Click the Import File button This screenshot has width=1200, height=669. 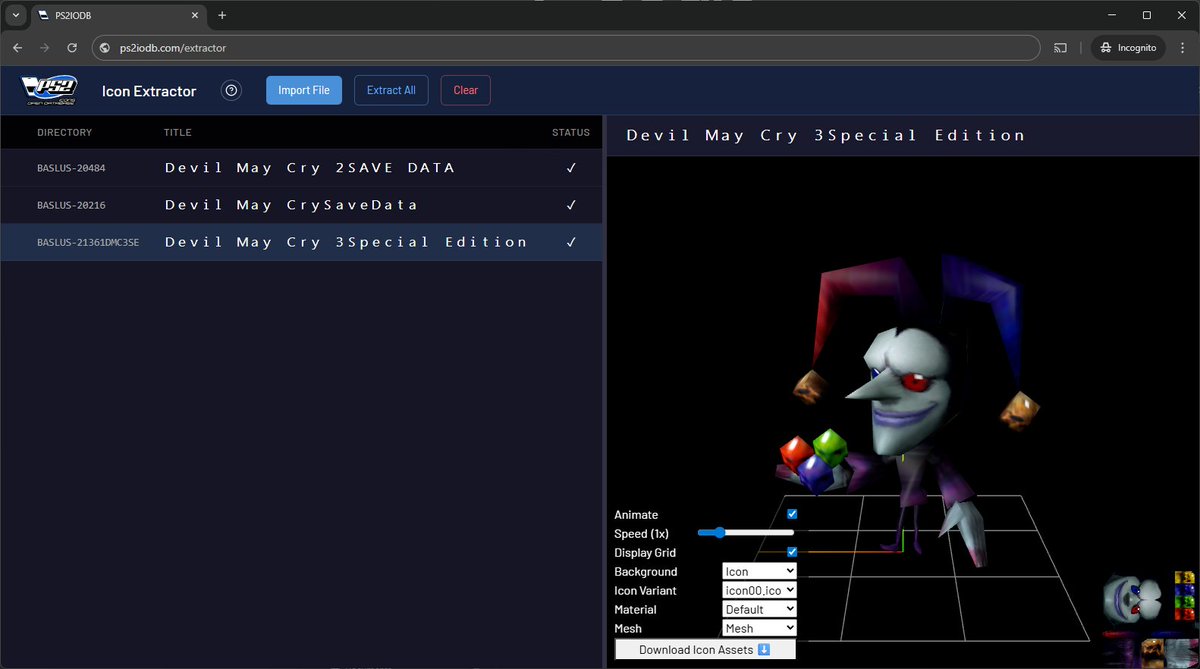pos(303,89)
